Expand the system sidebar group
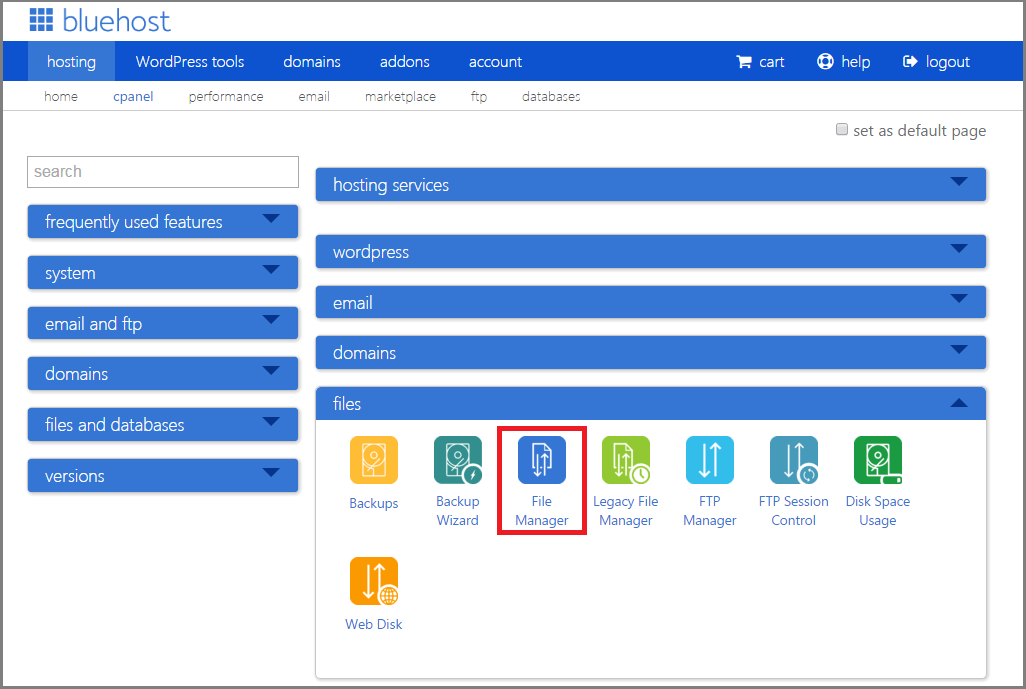Viewport: 1026px width, 689px height. click(163, 273)
